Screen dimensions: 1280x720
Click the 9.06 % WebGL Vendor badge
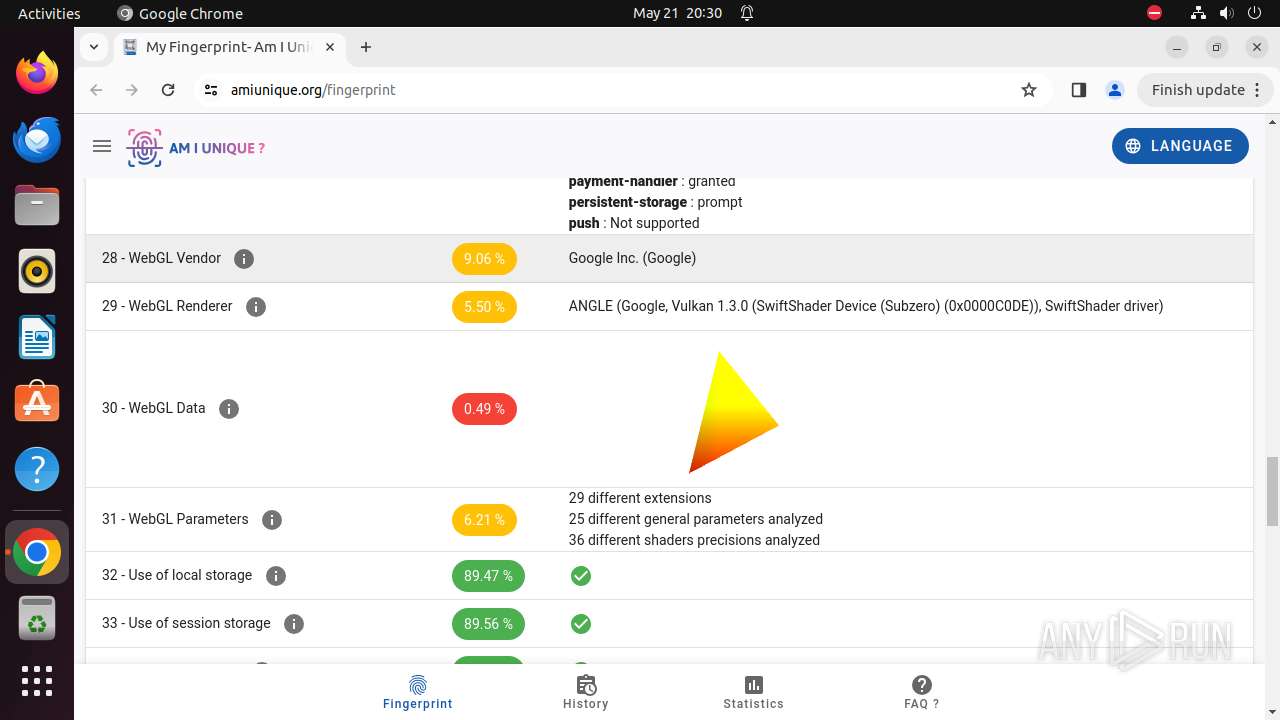(484, 259)
